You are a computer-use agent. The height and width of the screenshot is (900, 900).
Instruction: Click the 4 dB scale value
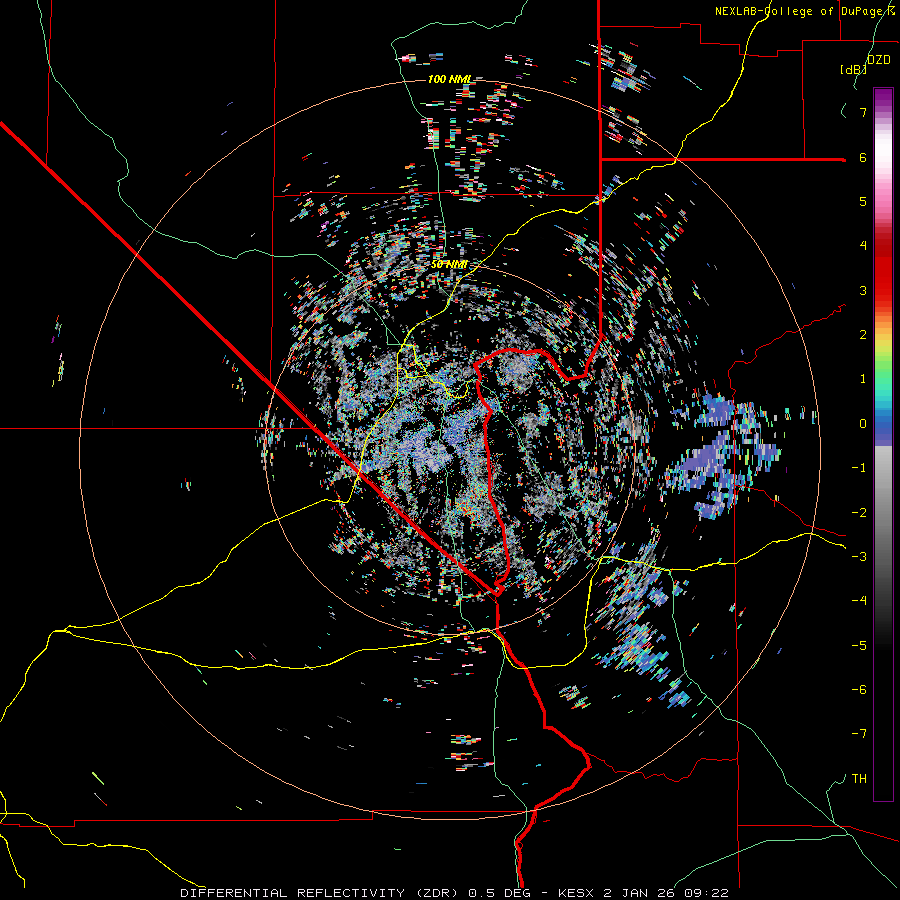[x=863, y=245]
